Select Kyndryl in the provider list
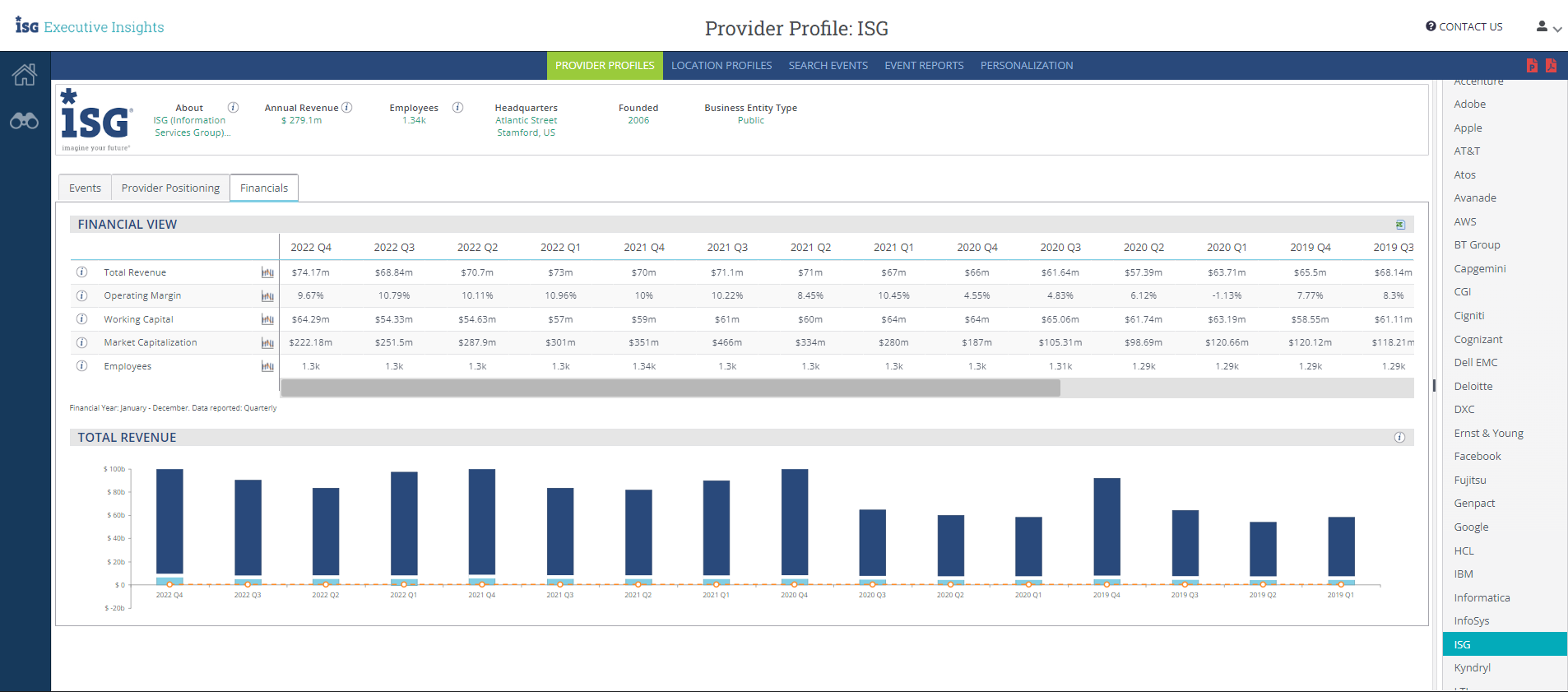The width and height of the screenshot is (1568, 692). point(1505,667)
